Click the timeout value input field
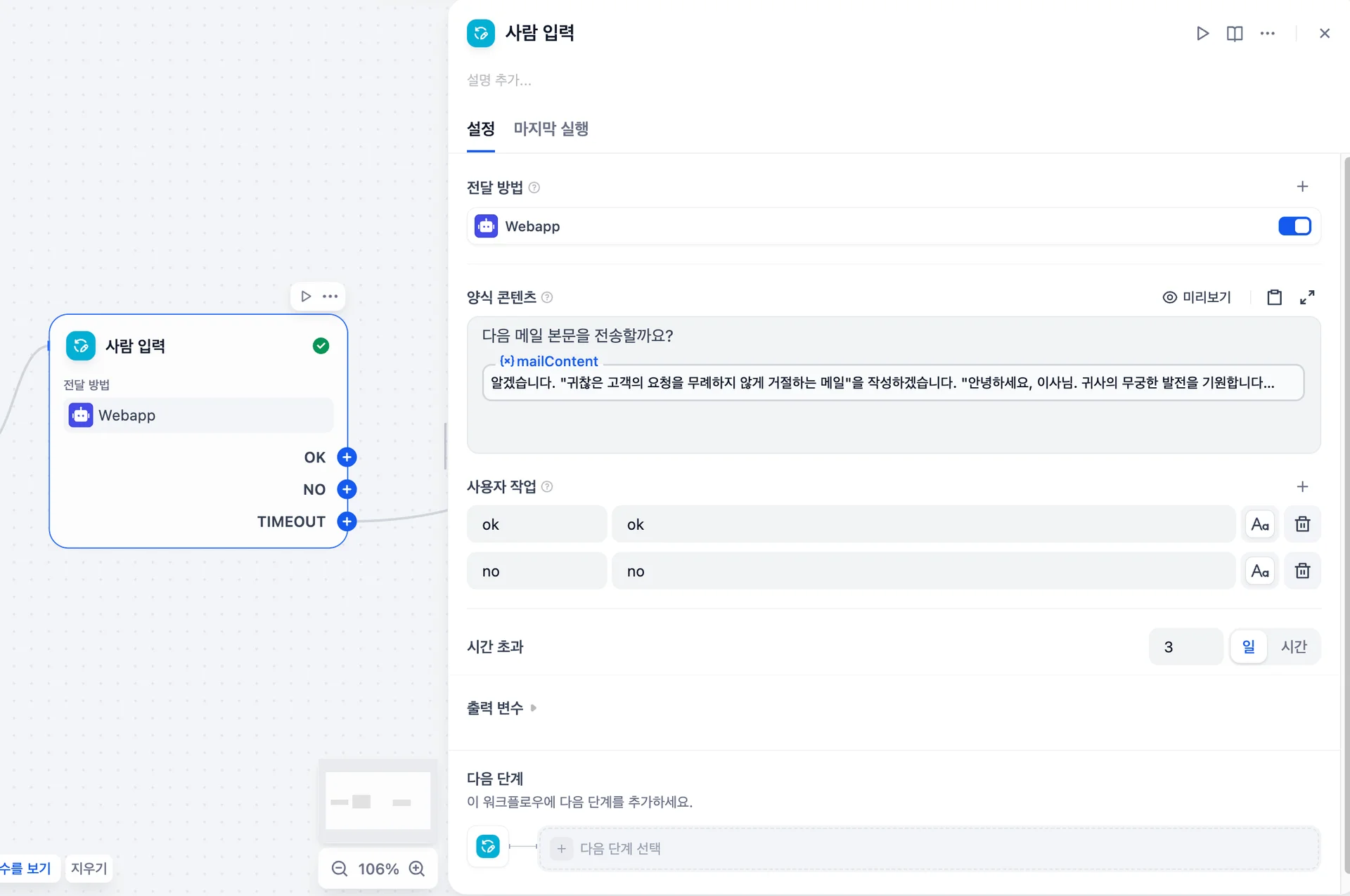Image resolution: width=1350 pixels, height=896 pixels. [x=1185, y=647]
